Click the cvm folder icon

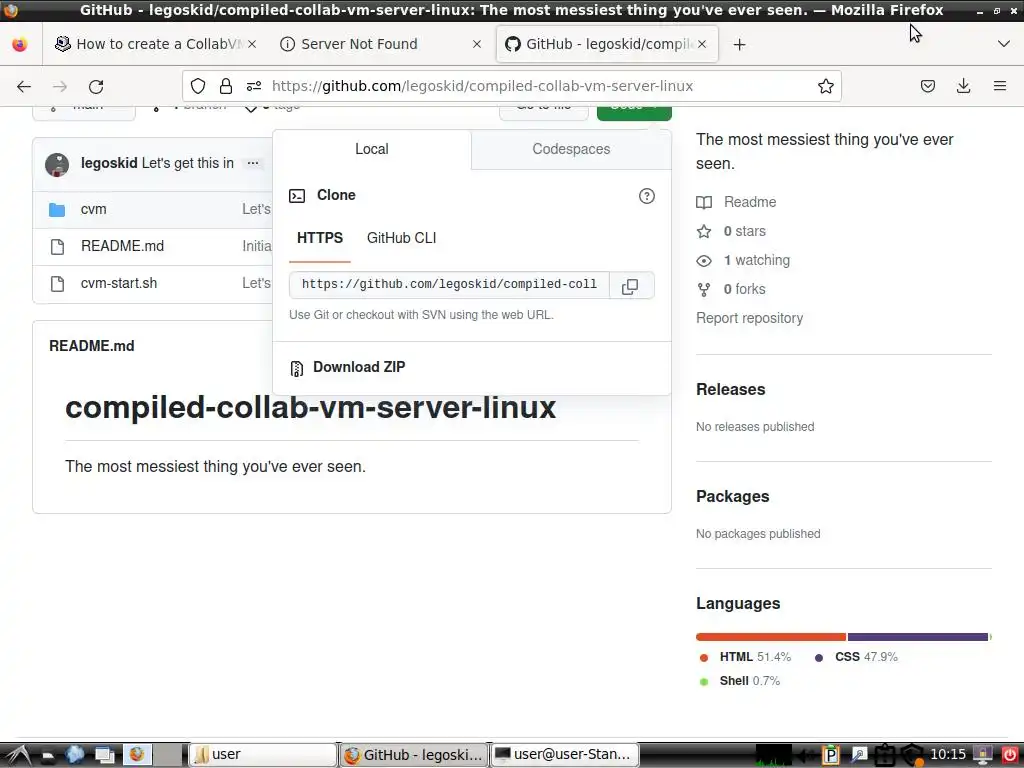(57, 210)
